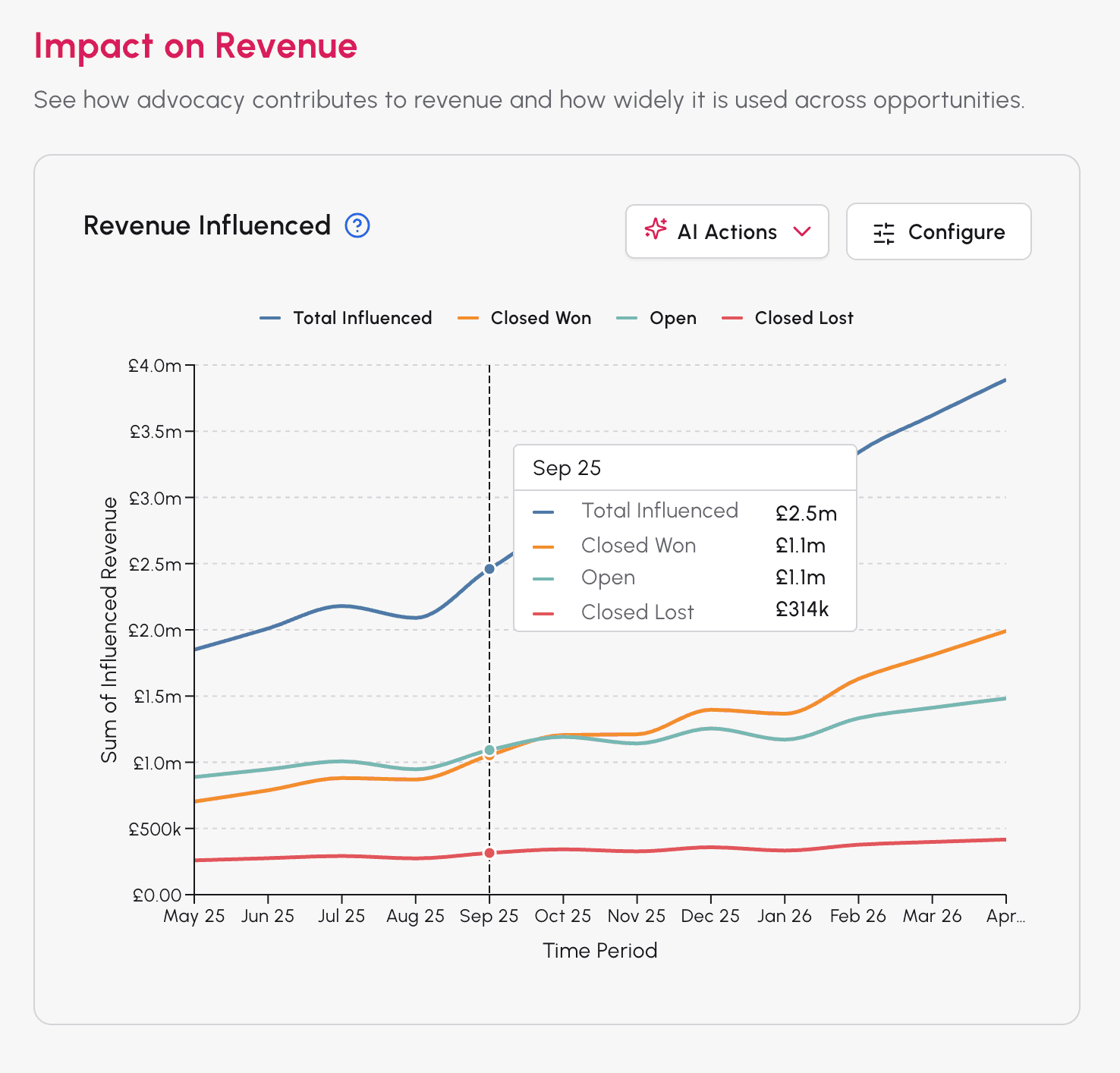
Task: Click the tooltip's Open row label
Action: coord(609,577)
